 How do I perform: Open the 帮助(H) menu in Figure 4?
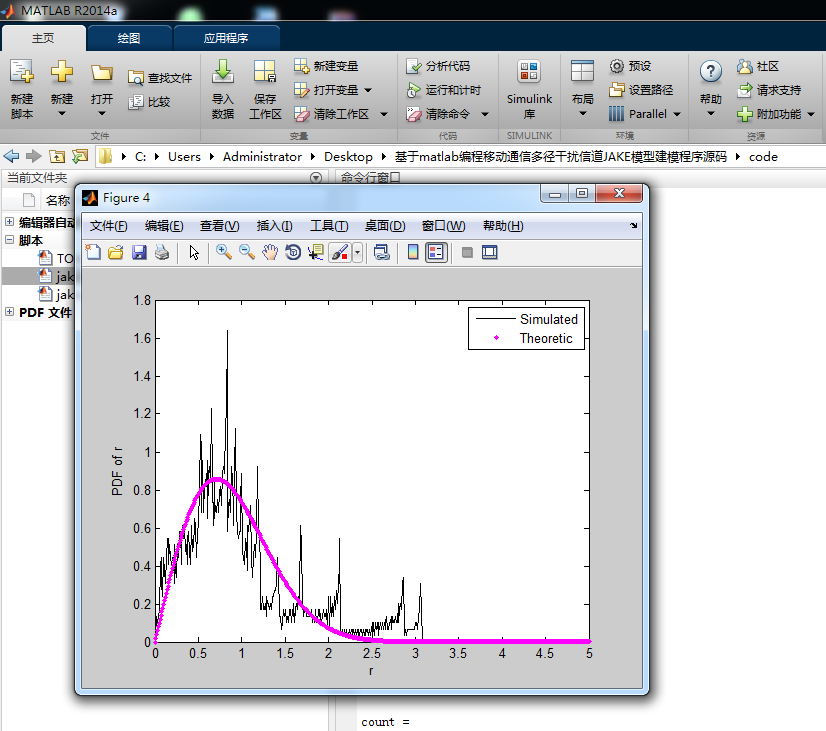tap(503, 226)
